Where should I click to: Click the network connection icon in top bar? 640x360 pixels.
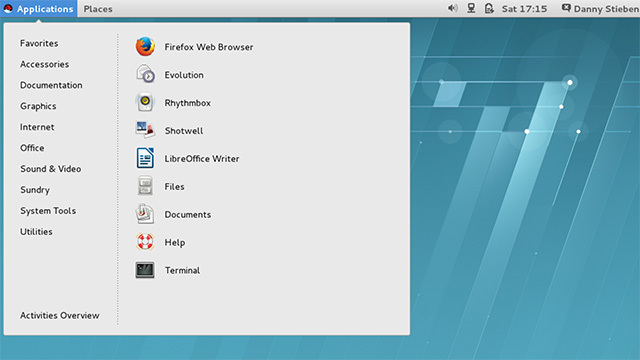(x=471, y=8)
